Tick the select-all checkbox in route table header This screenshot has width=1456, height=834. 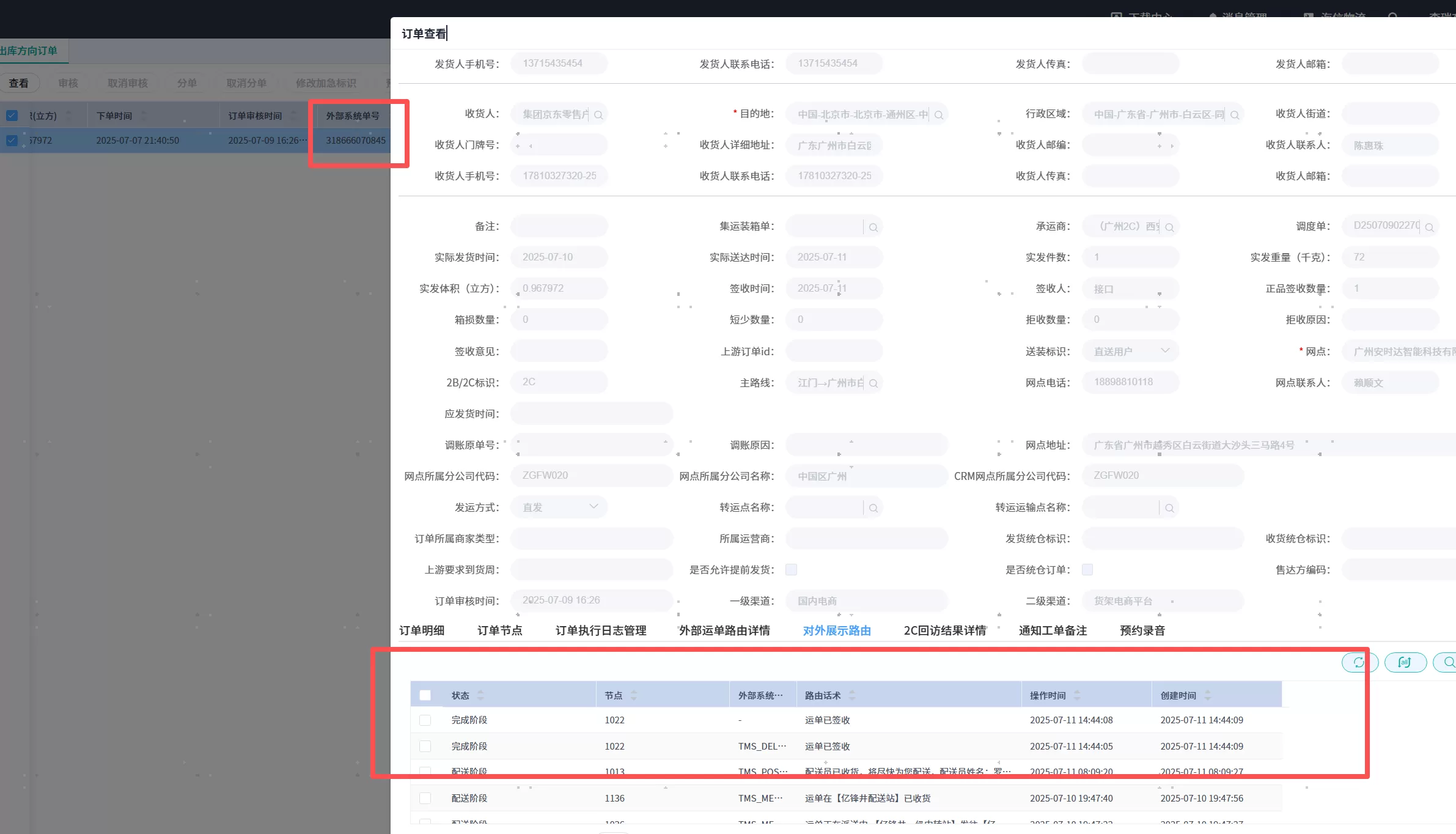425,695
